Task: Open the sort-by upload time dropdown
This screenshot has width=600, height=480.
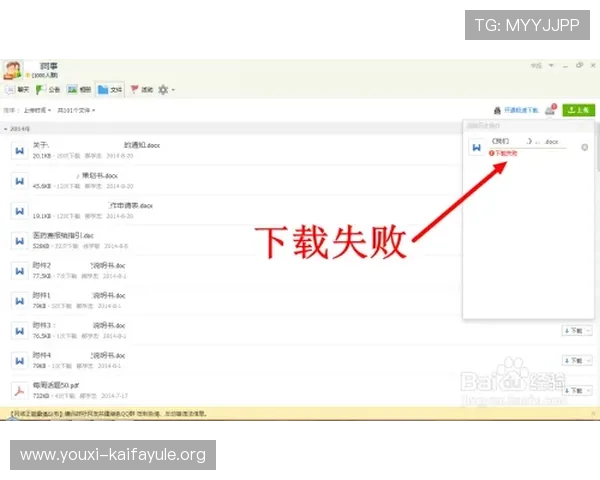Action: [37, 110]
